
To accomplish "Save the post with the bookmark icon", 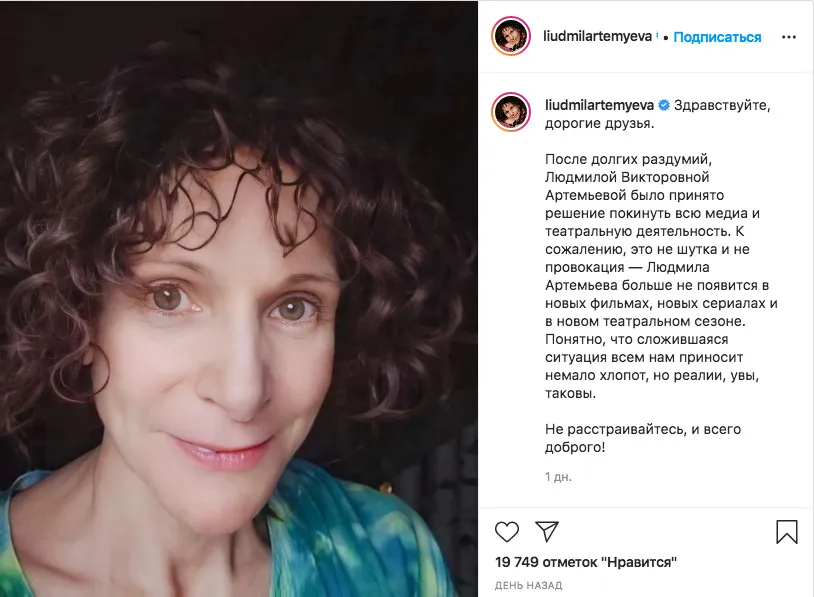I will click(x=786, y=532).
